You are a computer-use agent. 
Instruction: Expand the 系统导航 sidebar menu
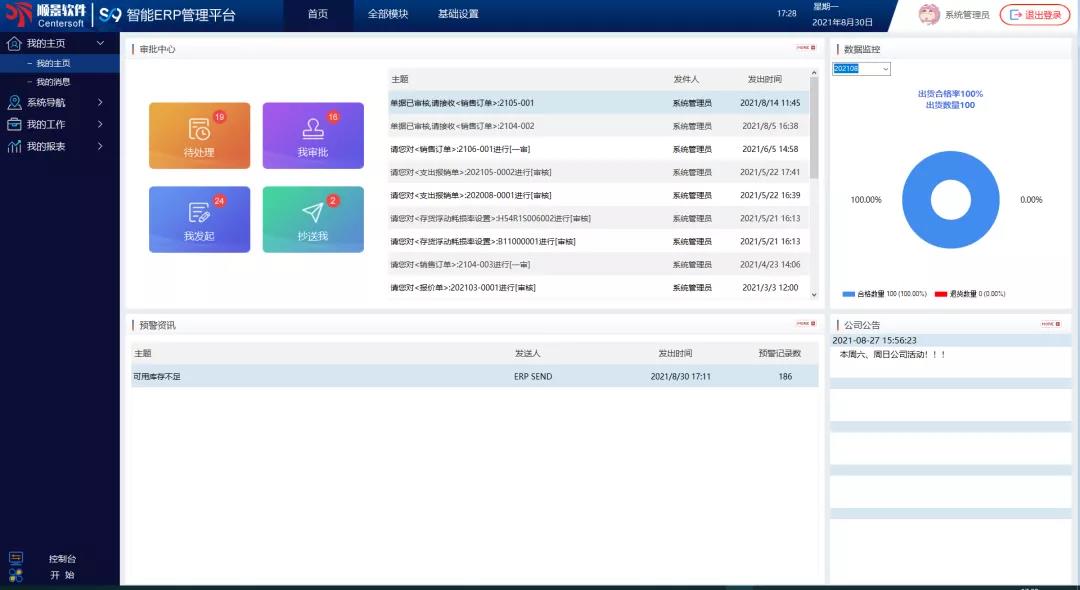(60, 102)
